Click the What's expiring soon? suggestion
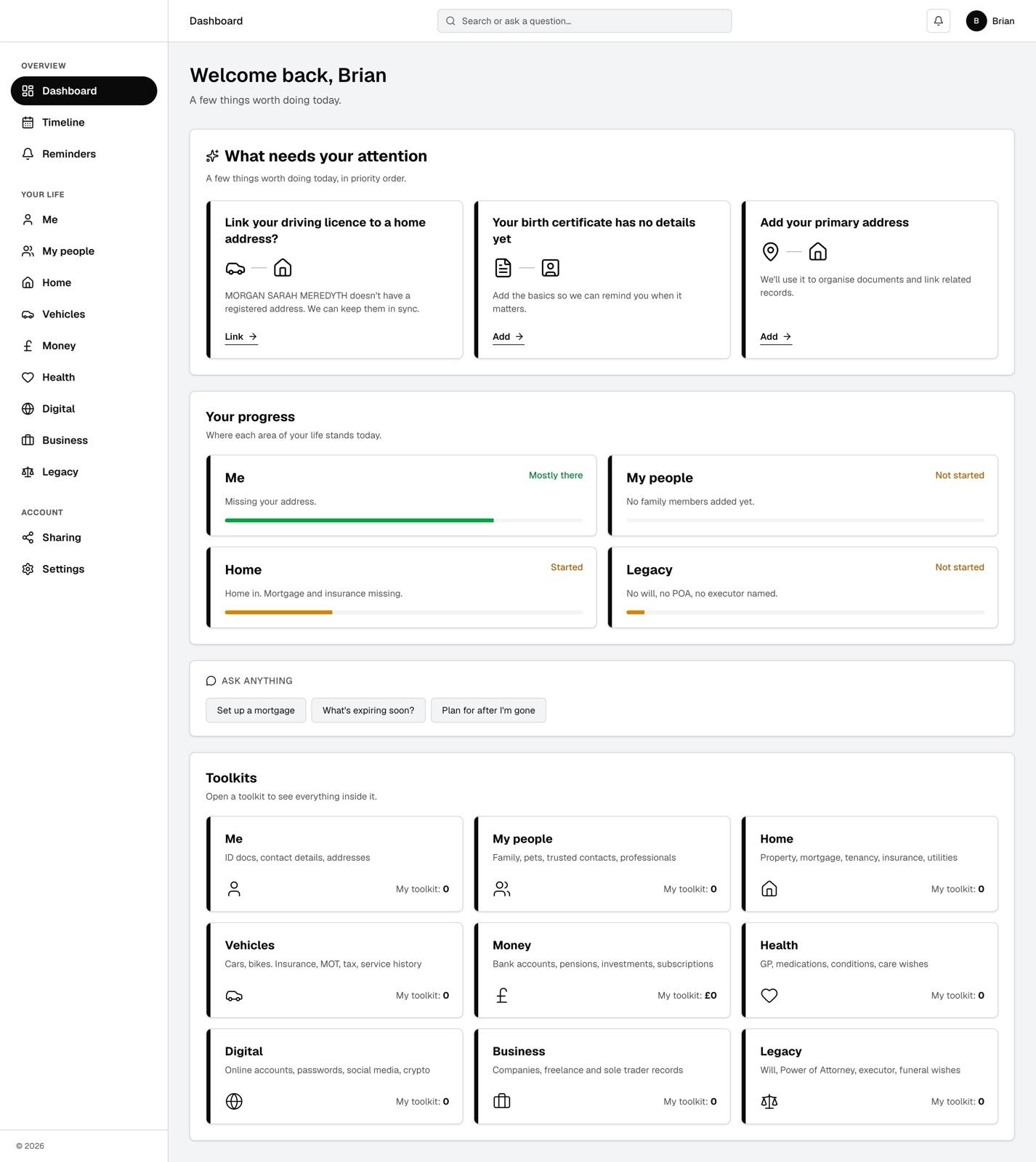 [368, 710]
